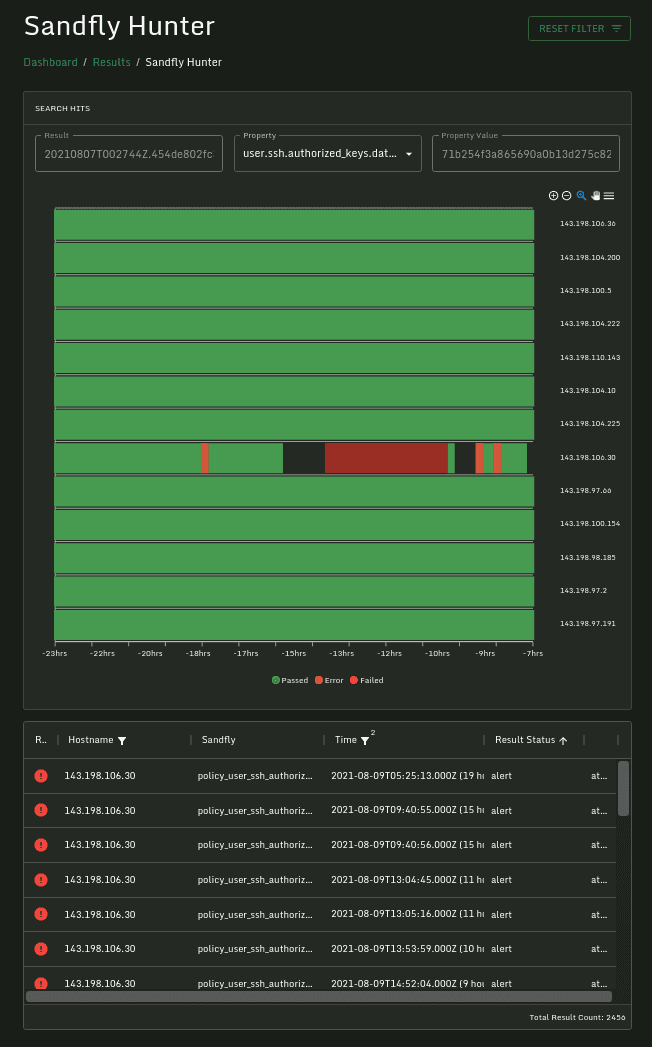Screen dimensions: 652x1047
Task: Click the chart zoom out icon
Action: point(566,196)
